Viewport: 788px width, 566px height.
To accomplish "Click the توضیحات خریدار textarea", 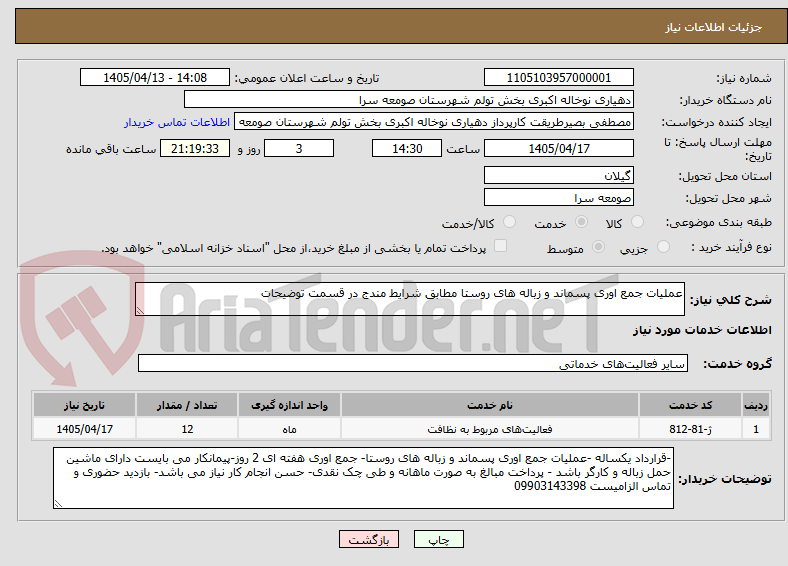I will [363, 478].
